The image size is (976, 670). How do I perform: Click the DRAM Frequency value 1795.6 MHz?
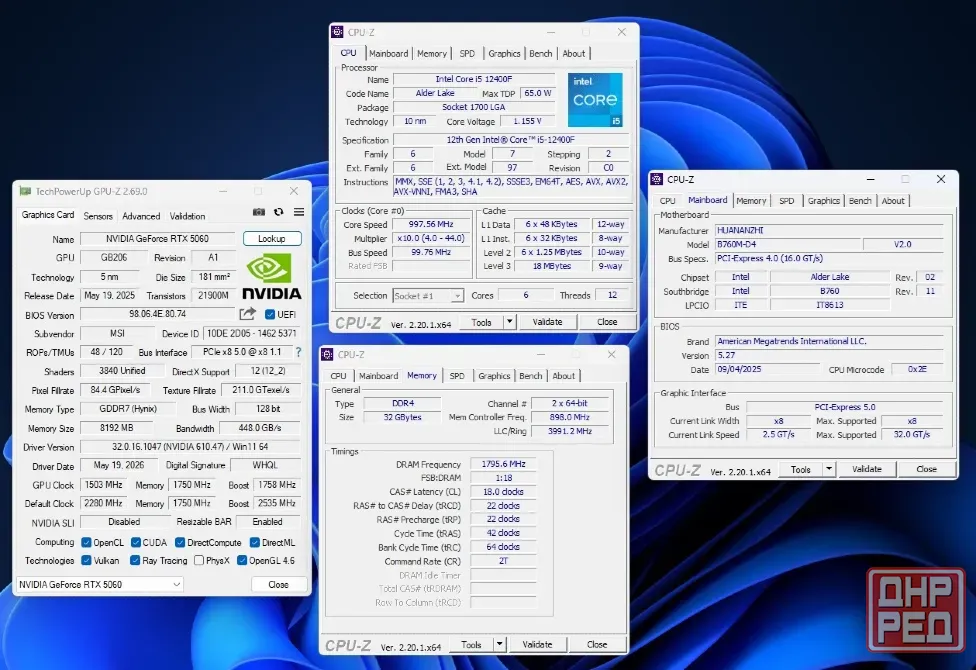pos(503,464)
